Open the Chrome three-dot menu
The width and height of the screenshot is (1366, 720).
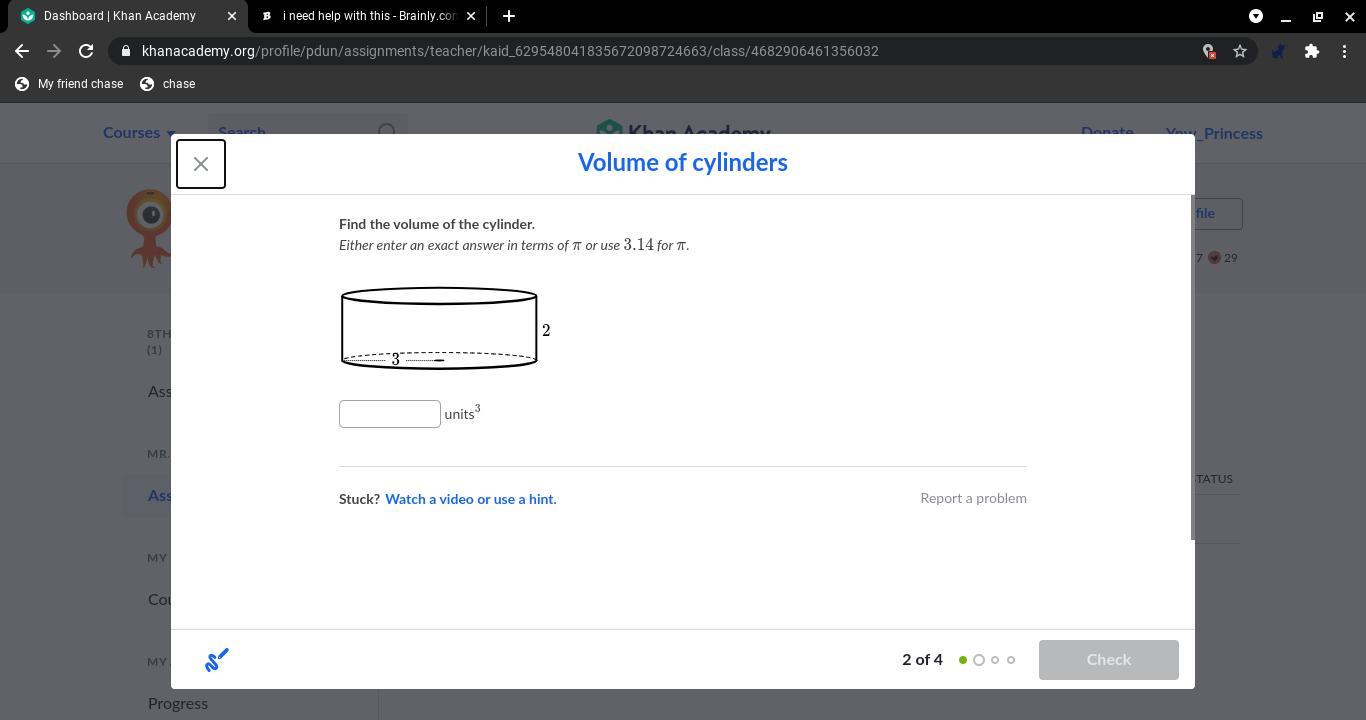click(x=1344, y=51)
